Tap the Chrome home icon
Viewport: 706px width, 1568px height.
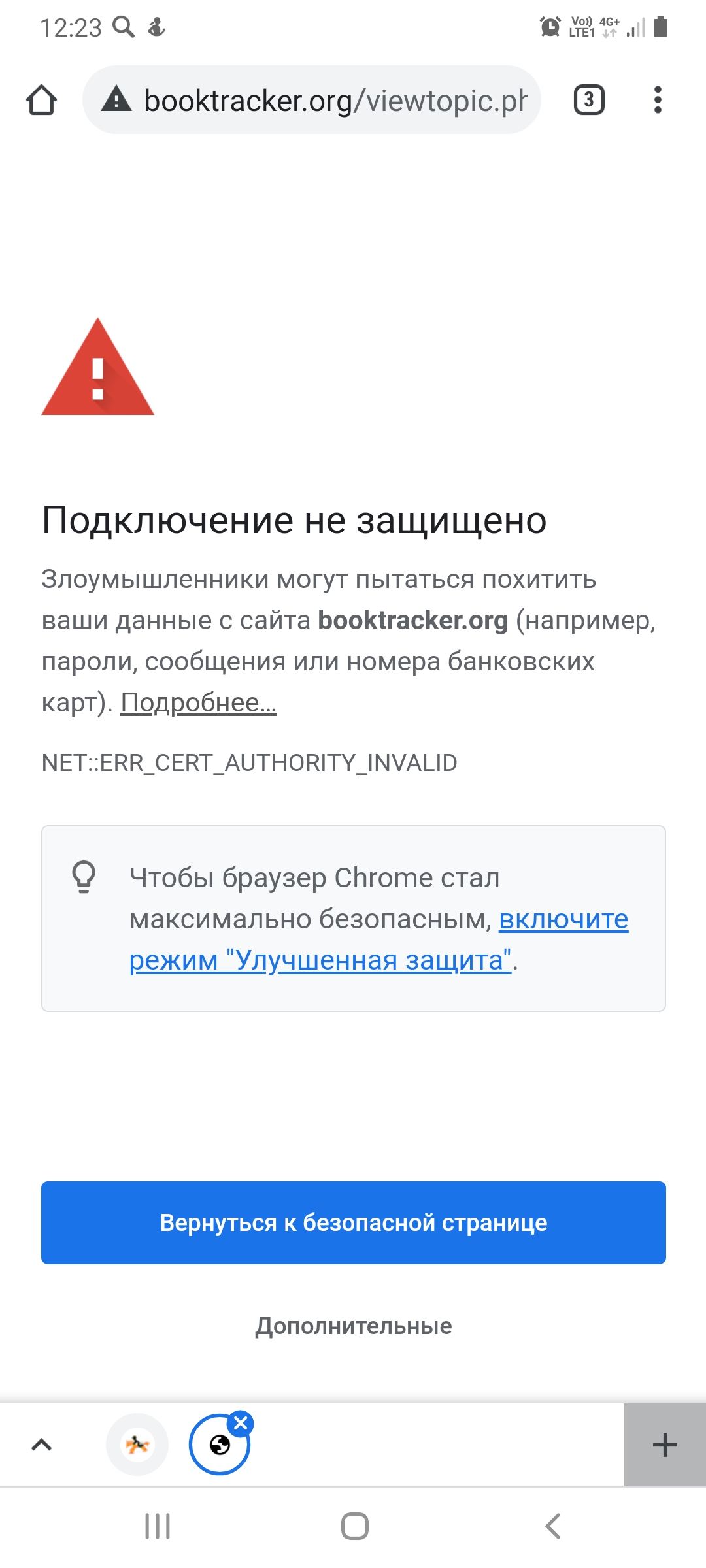click(x=41, y=100)
